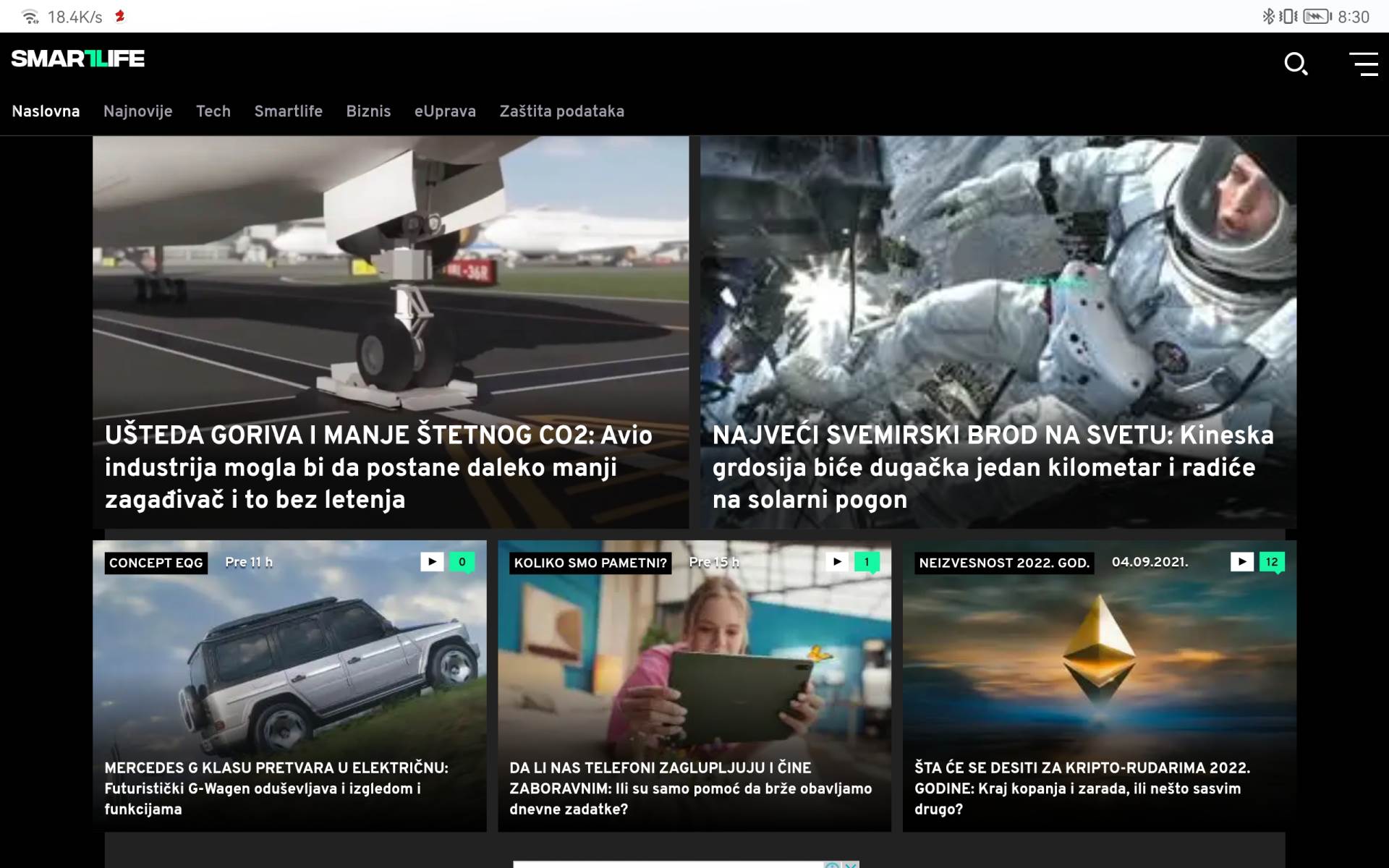Open comments via the '1' badge on the telefoni article

866,561
